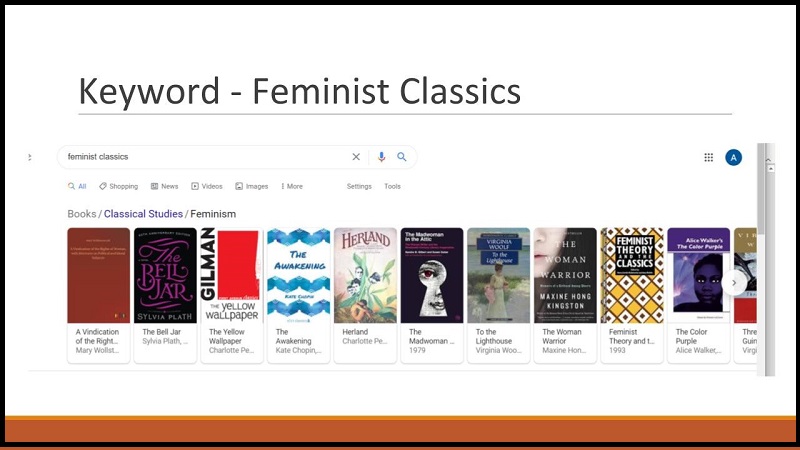Viewport: 800px width, 450px height.
Task: Open The Color Purple book cover
Action: pos(698,275)
